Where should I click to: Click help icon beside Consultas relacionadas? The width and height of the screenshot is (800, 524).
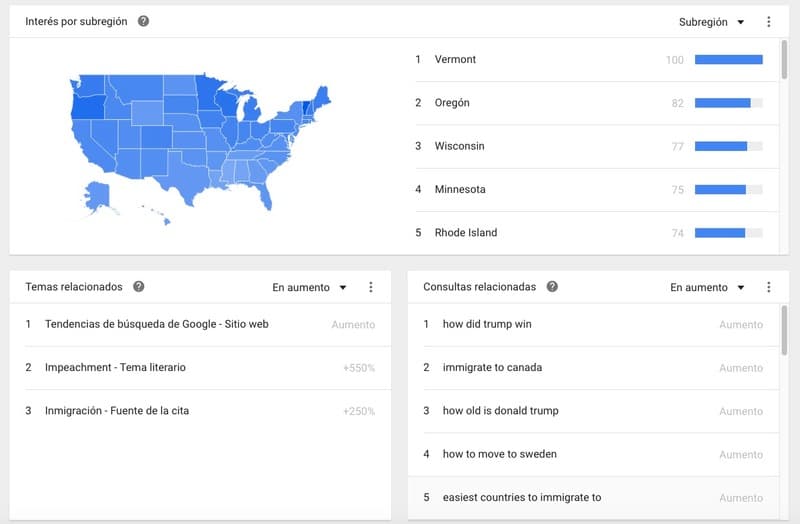point(552,287)
